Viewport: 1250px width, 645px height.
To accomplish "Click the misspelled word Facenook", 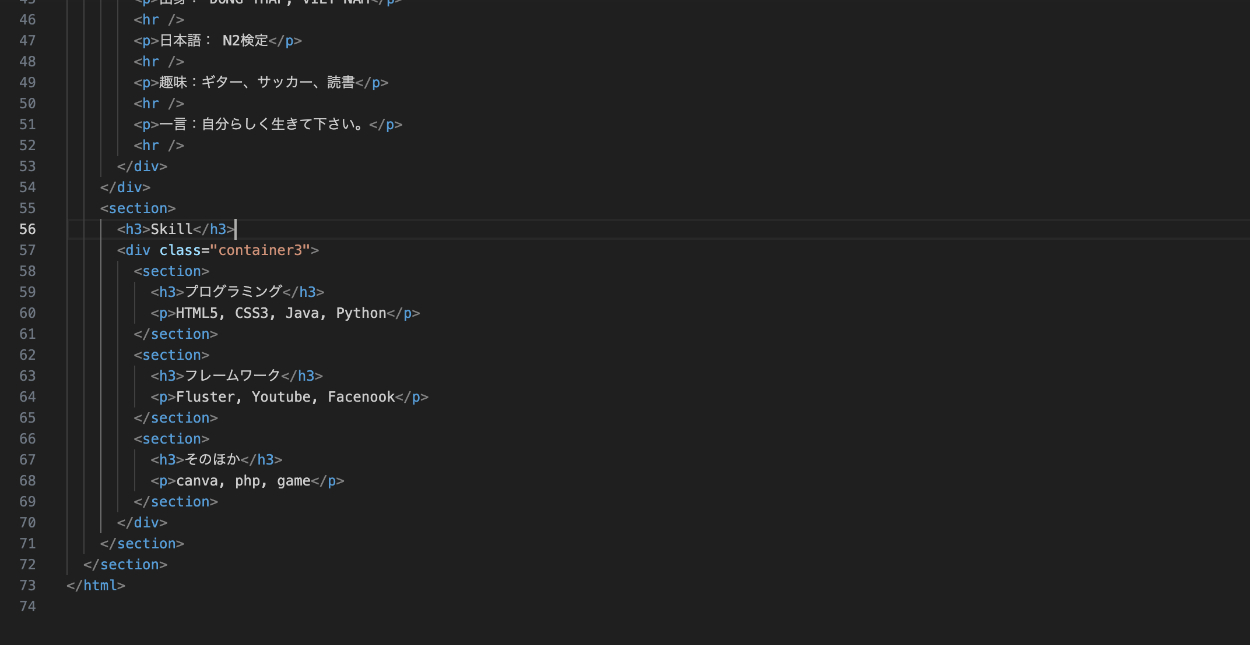I will coord(361,397).
